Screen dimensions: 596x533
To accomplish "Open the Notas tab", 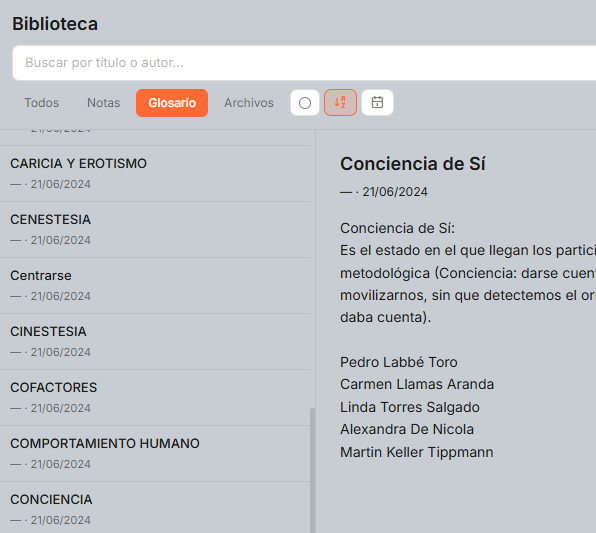I will coord(103,103).
